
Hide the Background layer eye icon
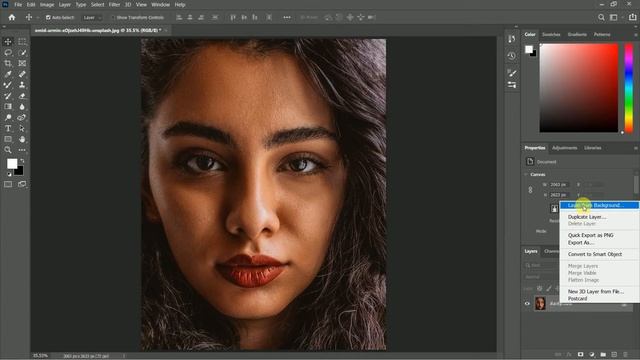(527, 304)
